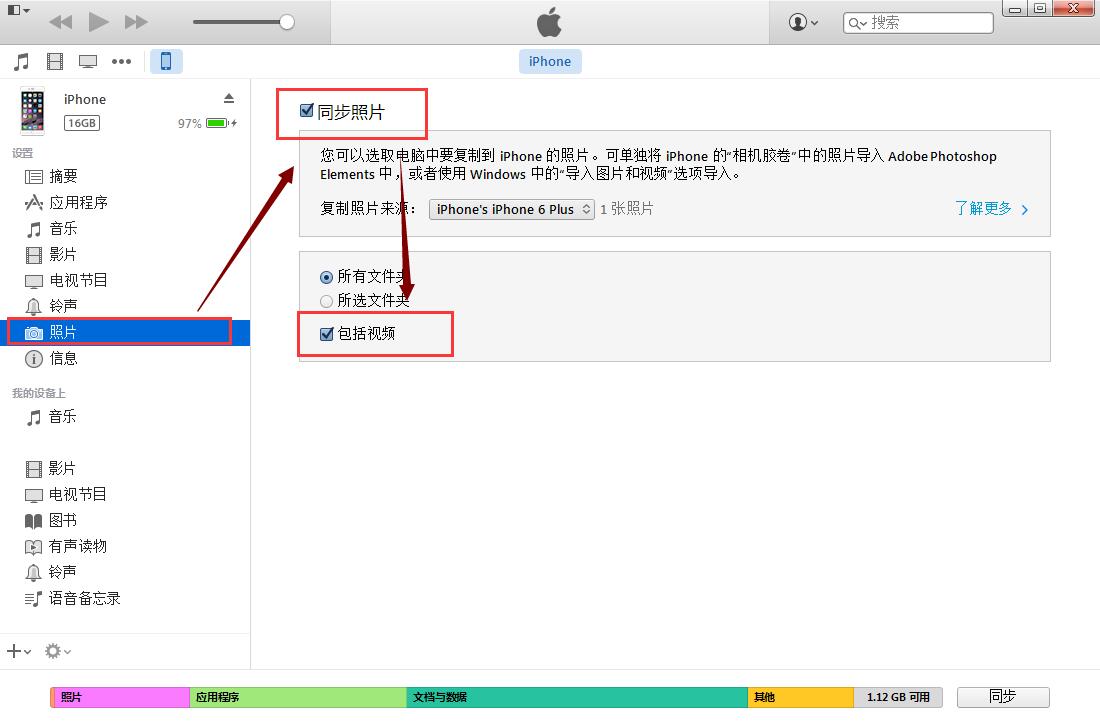This screenshot has width=1100, height=725.
Task: Click the search field
Action: click(x=918, y=23)
